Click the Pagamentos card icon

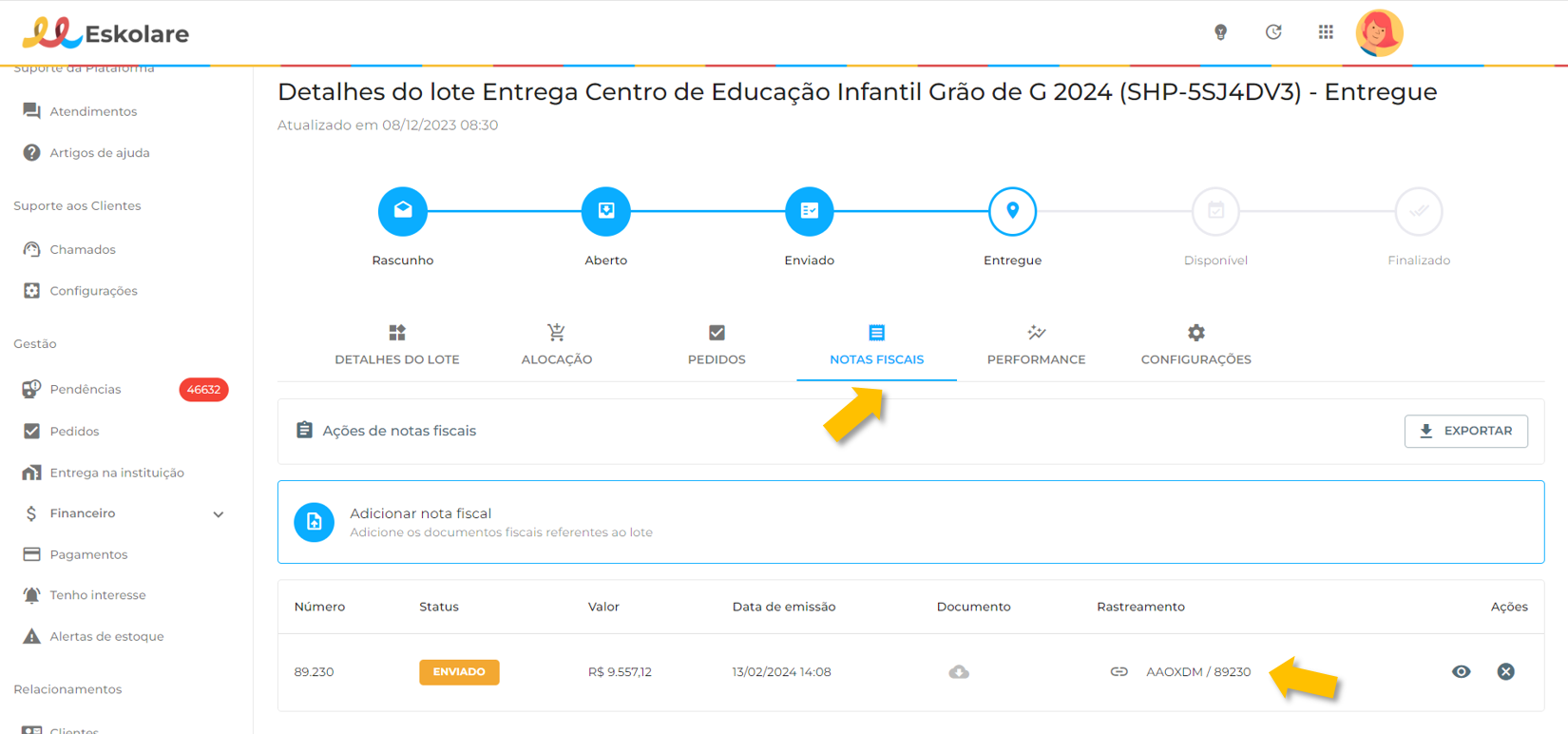pyautogui.click(x=31, y=554)
